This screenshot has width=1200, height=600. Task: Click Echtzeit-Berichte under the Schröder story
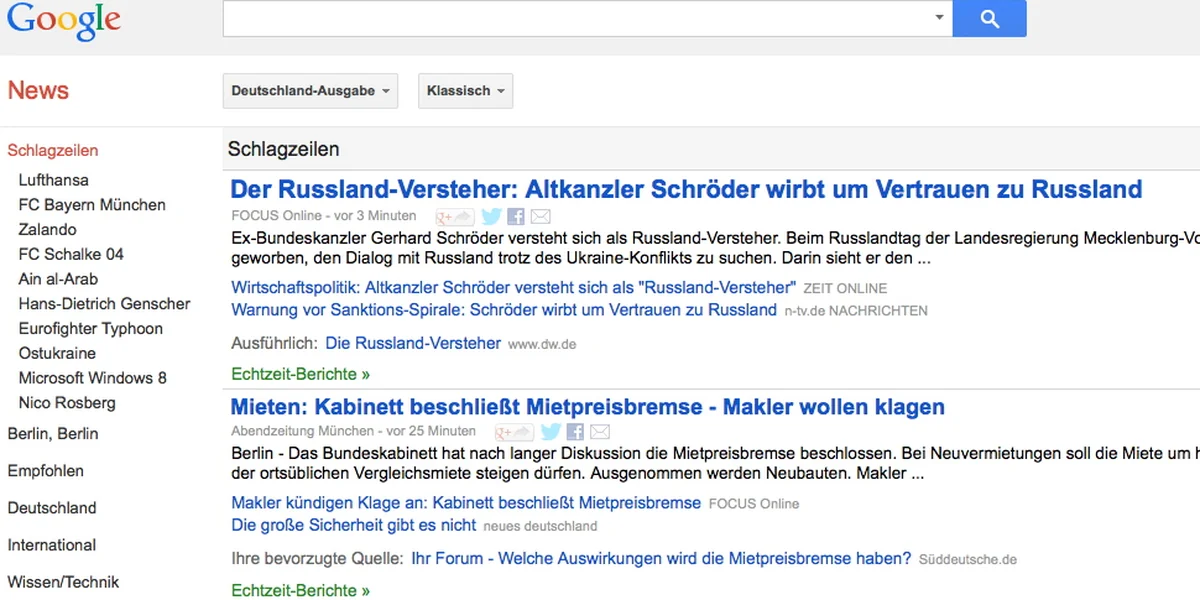300,374
